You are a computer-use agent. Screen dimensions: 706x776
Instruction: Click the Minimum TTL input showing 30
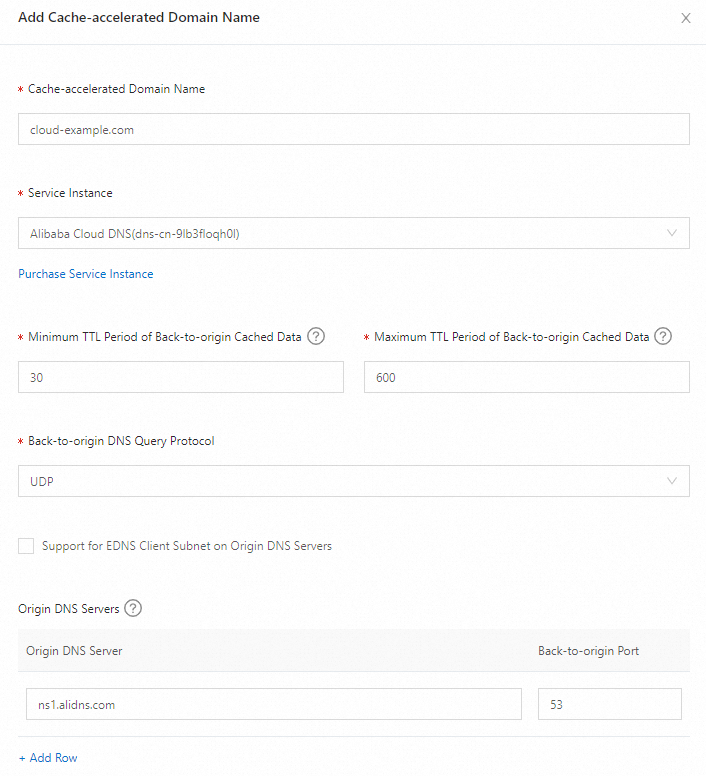(x=181, y=377)
